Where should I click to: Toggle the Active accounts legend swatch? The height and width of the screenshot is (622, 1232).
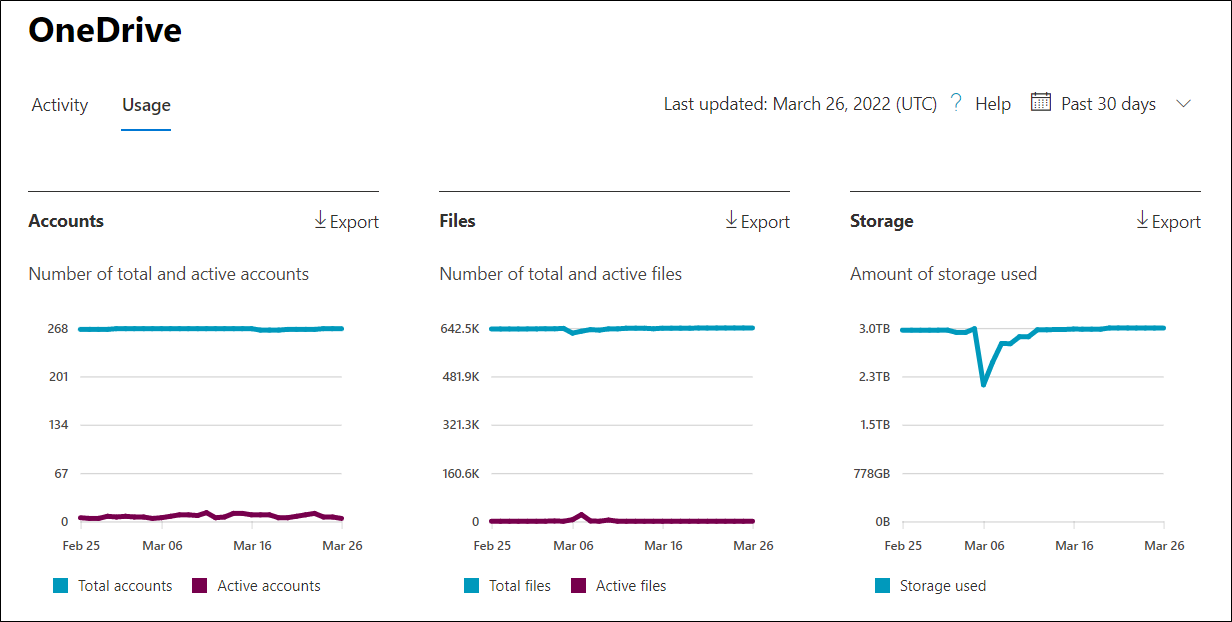199,586
